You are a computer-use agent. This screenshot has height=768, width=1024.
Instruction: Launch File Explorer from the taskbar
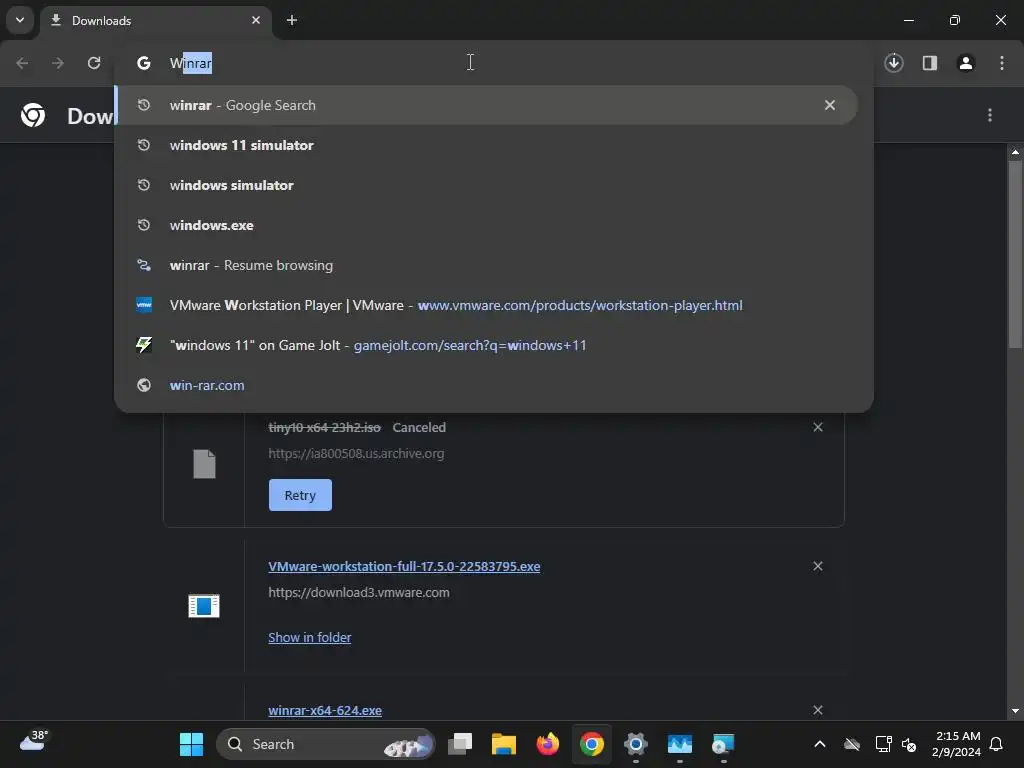point(504,744)
